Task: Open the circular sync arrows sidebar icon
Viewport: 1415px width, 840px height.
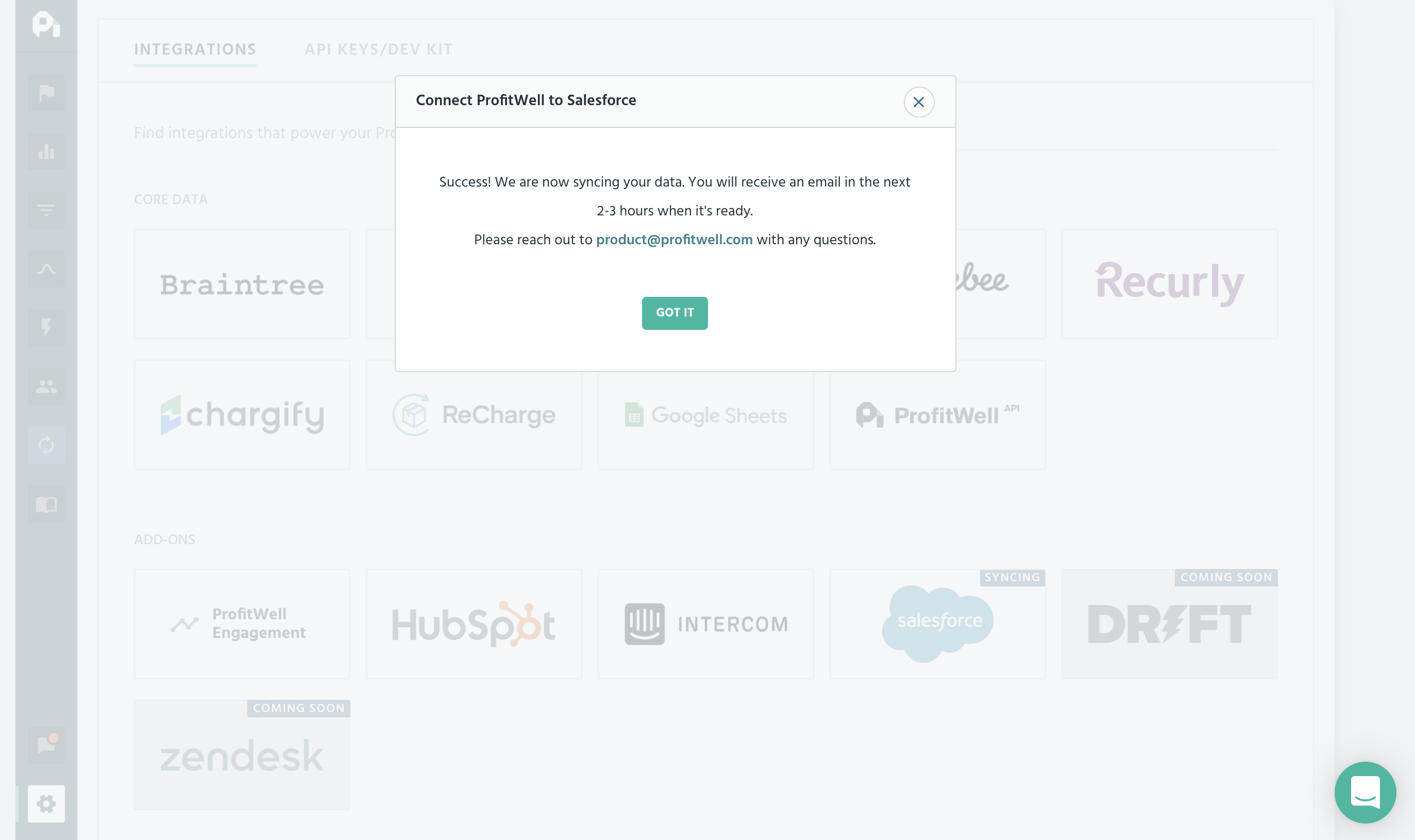Action: coord(46,445)
